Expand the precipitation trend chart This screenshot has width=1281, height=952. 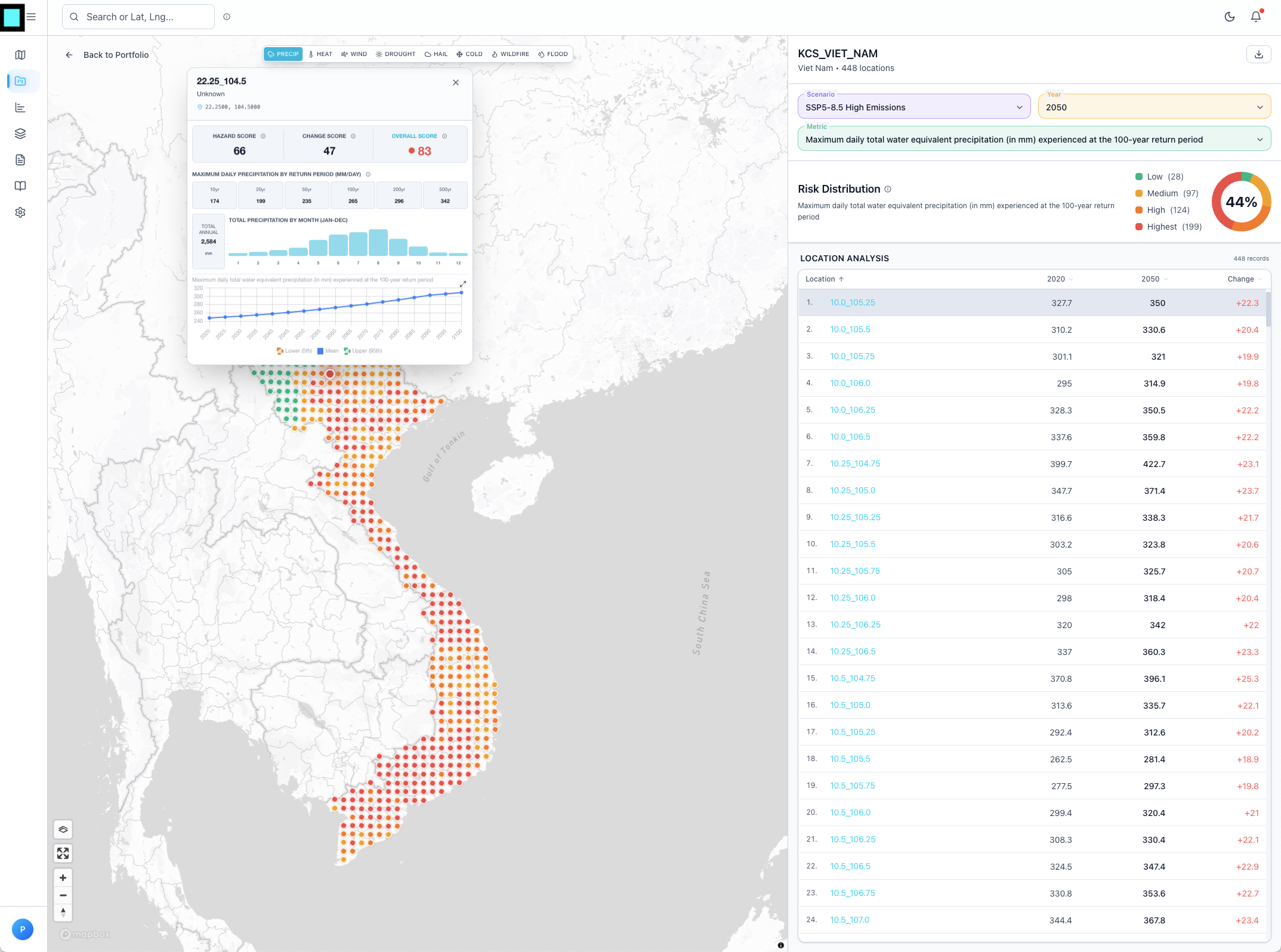pyautogui.click(x=462, y=284)
